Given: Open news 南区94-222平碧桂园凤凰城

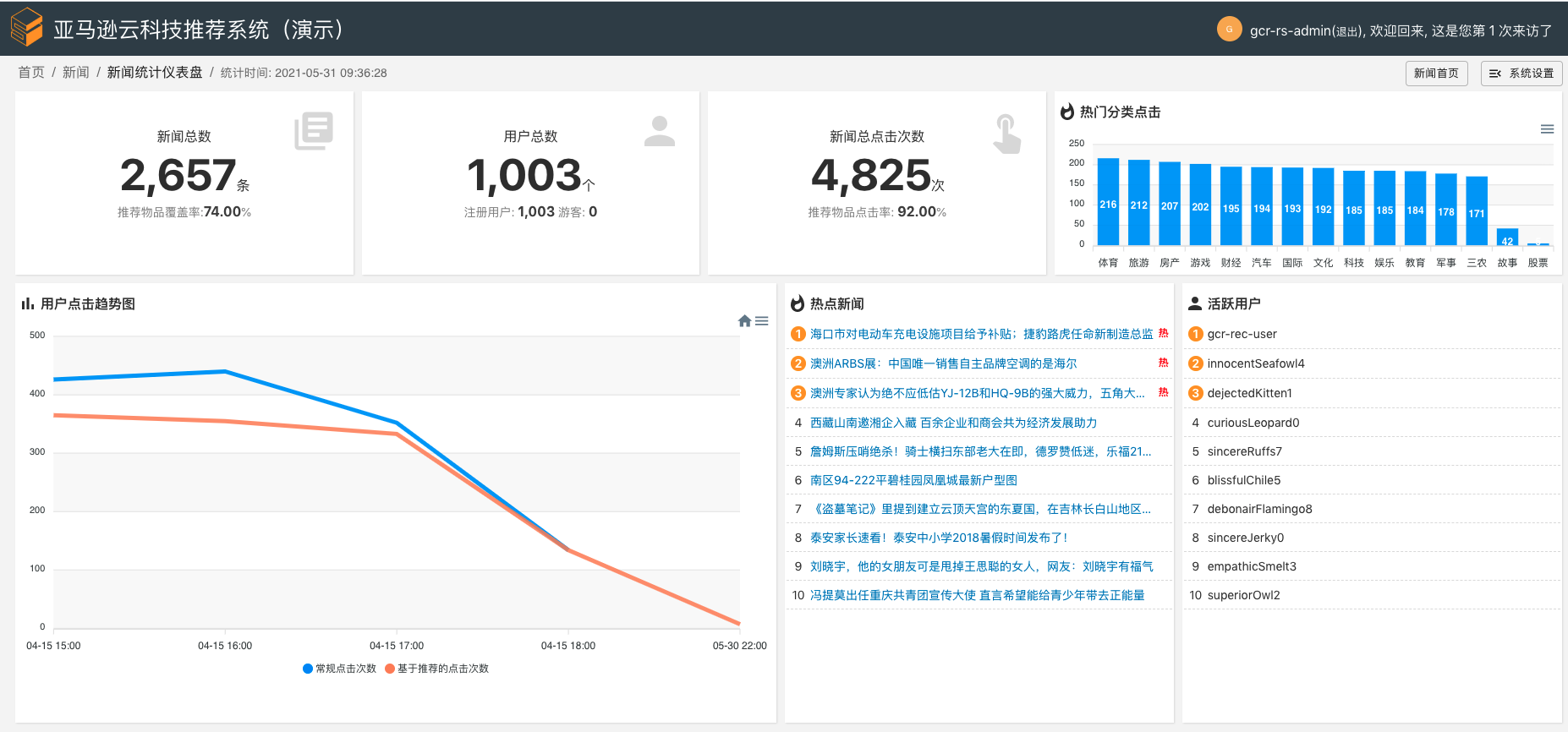Looking at the screenshot, I should click(913, 480).
